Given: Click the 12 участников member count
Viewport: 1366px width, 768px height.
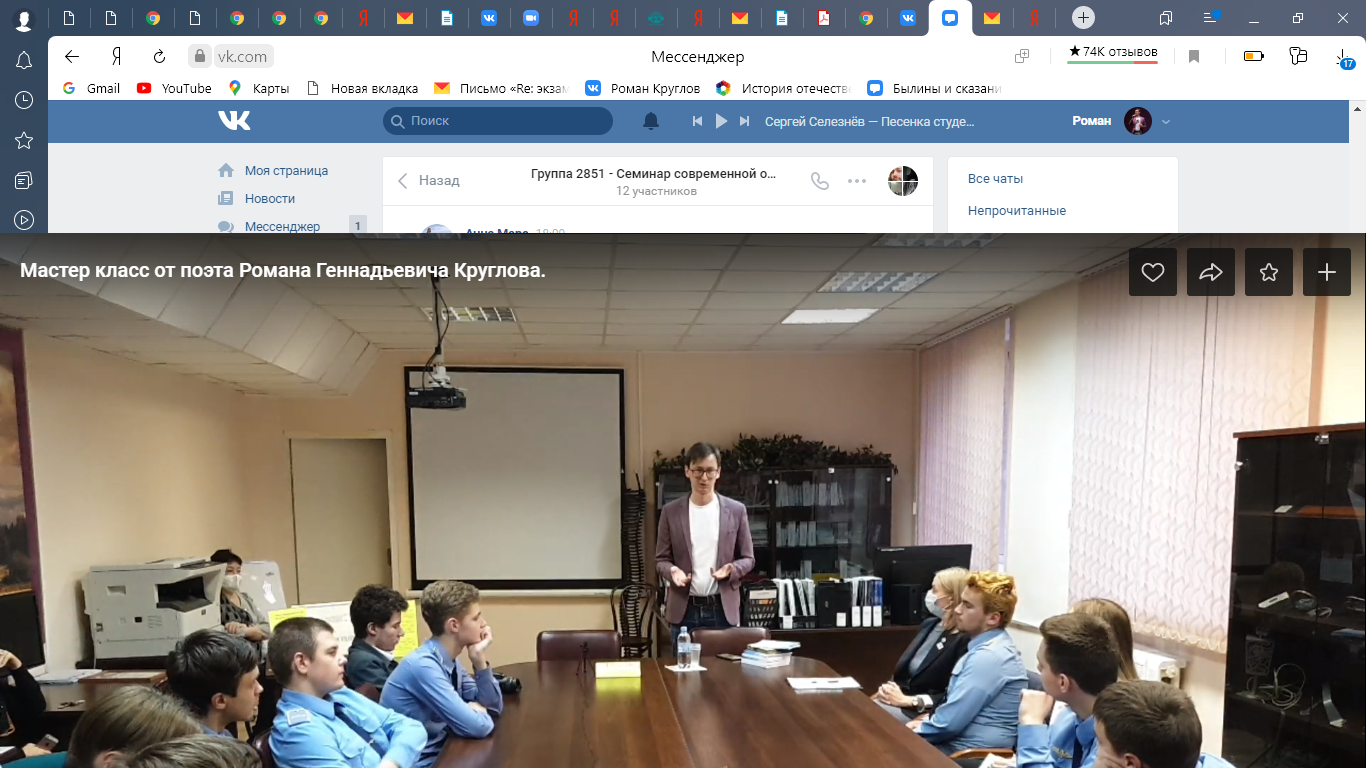Looking at the screenshot, I should click(656, 191).
